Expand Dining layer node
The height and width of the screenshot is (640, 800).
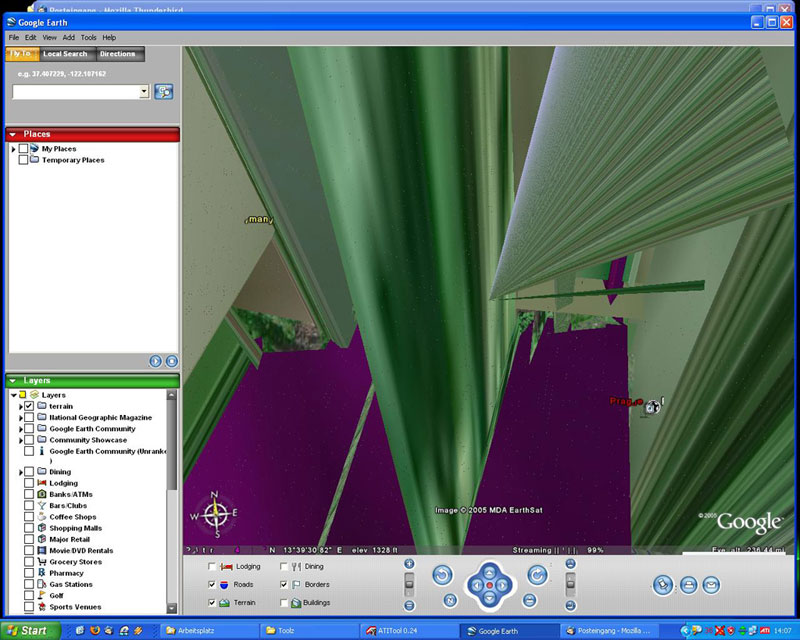21,473
